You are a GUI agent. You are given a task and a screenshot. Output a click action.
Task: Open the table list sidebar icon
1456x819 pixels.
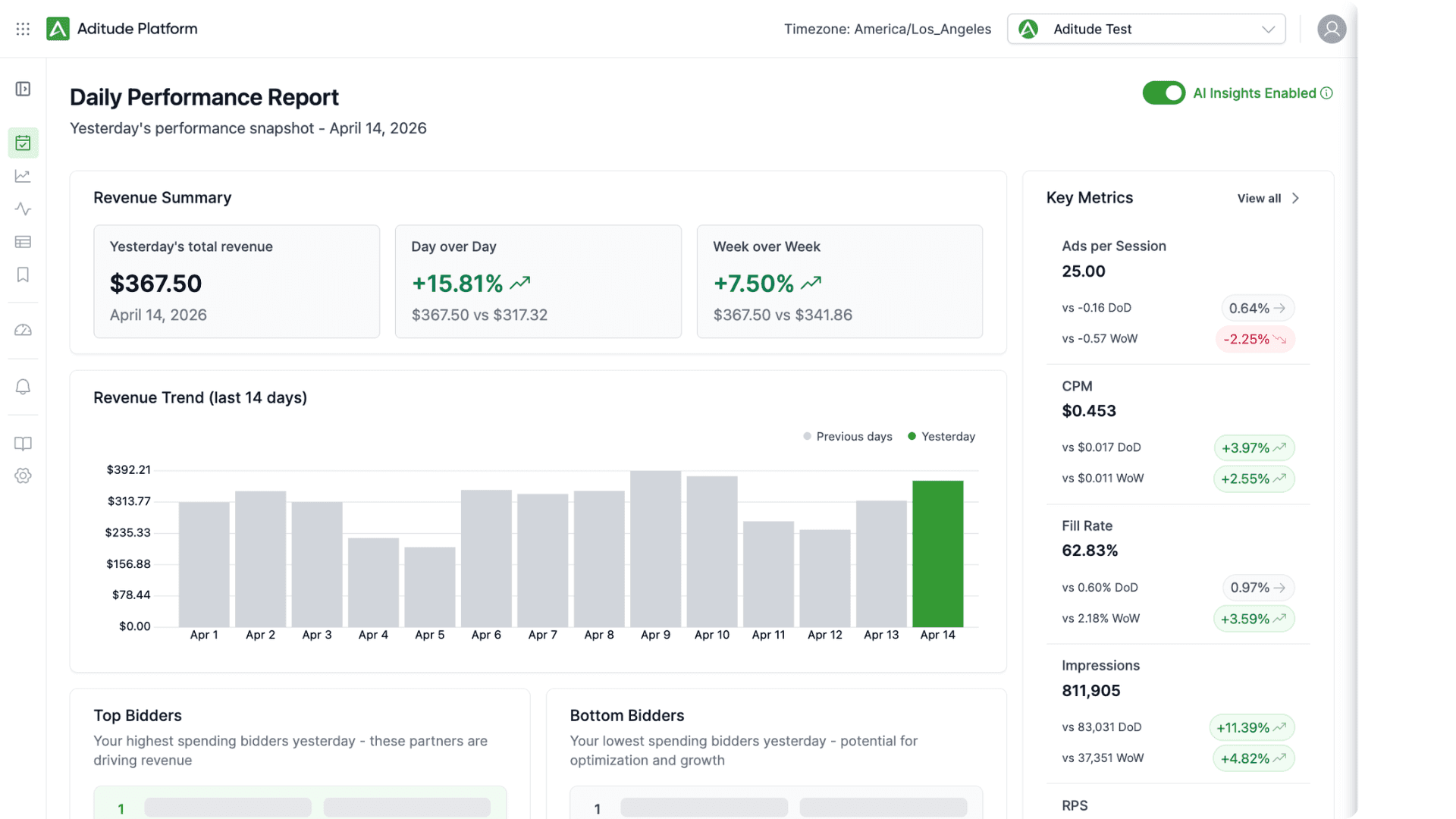(x=23, y=242)
